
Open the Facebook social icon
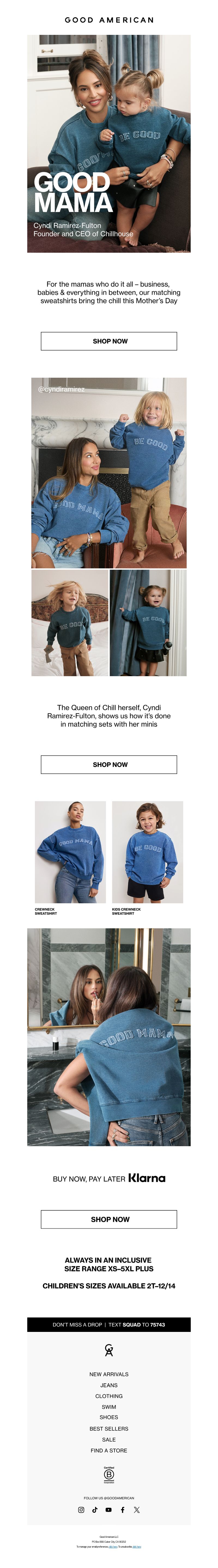pyautogui.click(x=122, y=1510)
